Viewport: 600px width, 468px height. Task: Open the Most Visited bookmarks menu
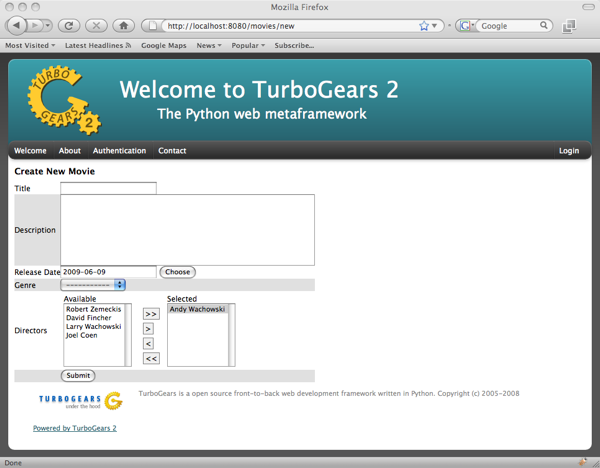(30, 45)
